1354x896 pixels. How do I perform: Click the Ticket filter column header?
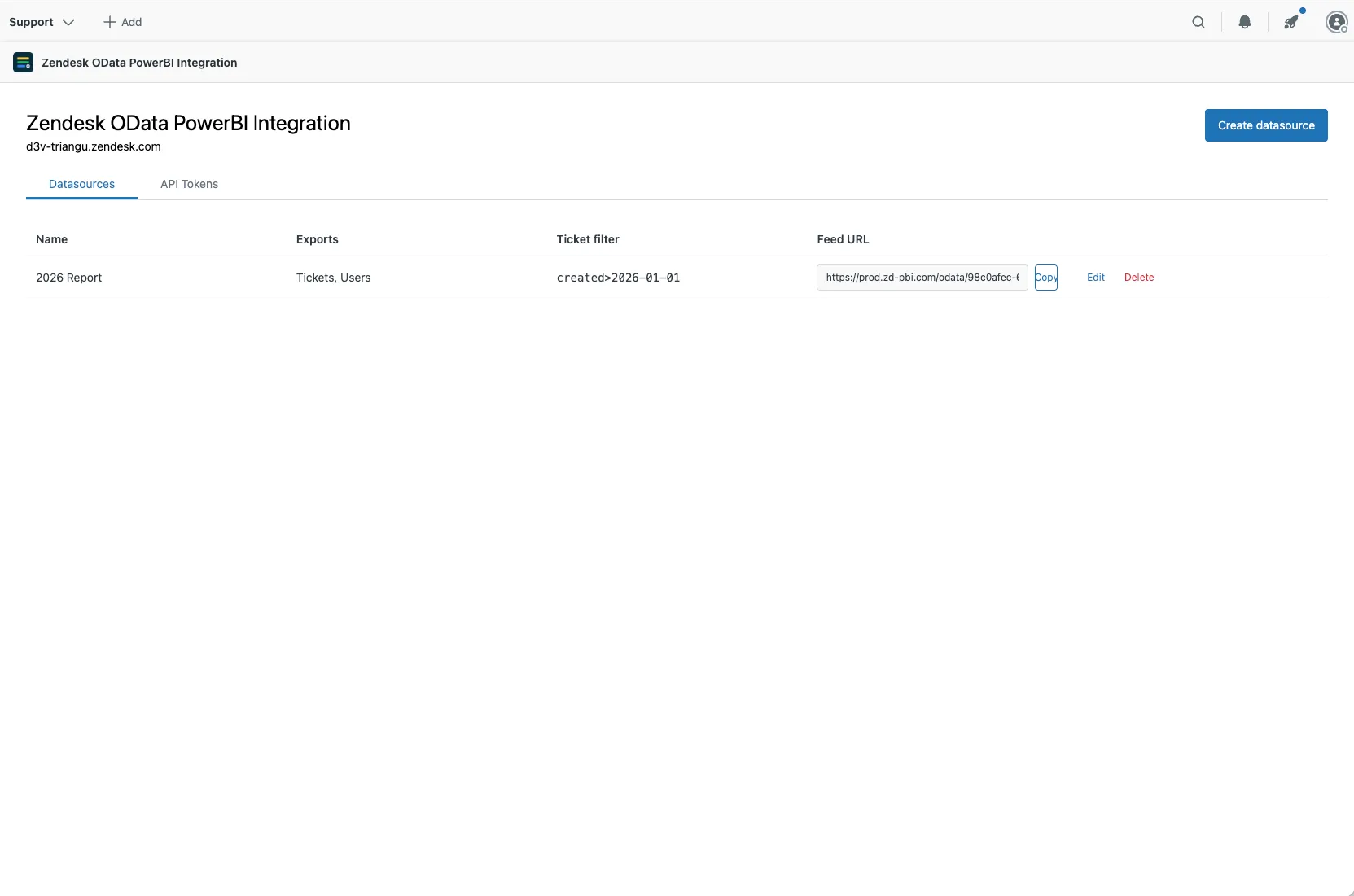click(588, 239)
